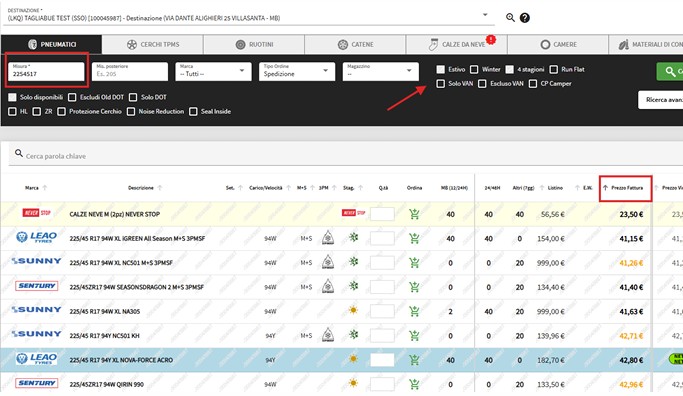Check Escludi Old DOT
The height and width of the screenshot is (396, 683).
(x=72, y=97)
